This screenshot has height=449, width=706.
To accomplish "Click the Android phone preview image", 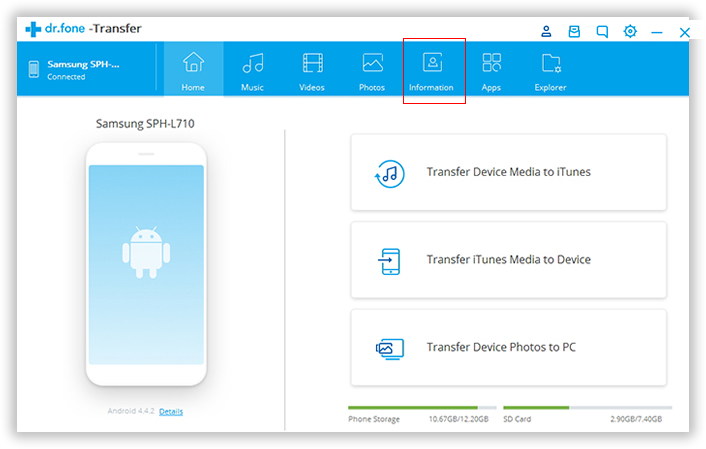I will [146, 264].
